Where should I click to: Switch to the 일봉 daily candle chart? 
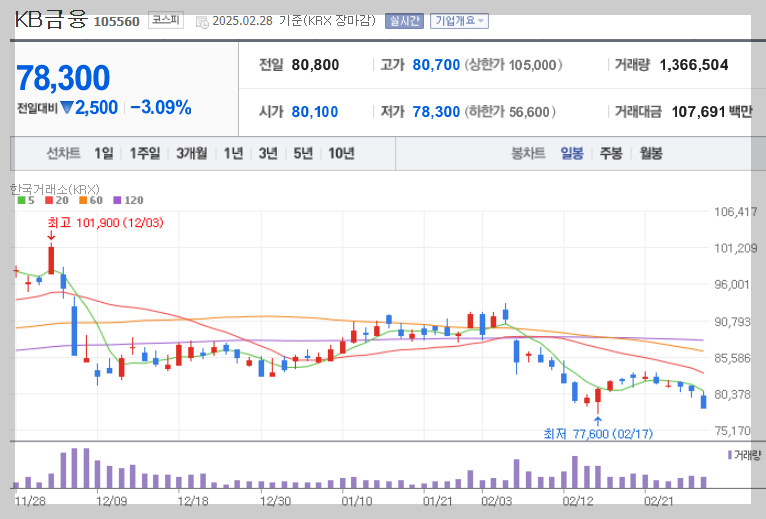572,153
